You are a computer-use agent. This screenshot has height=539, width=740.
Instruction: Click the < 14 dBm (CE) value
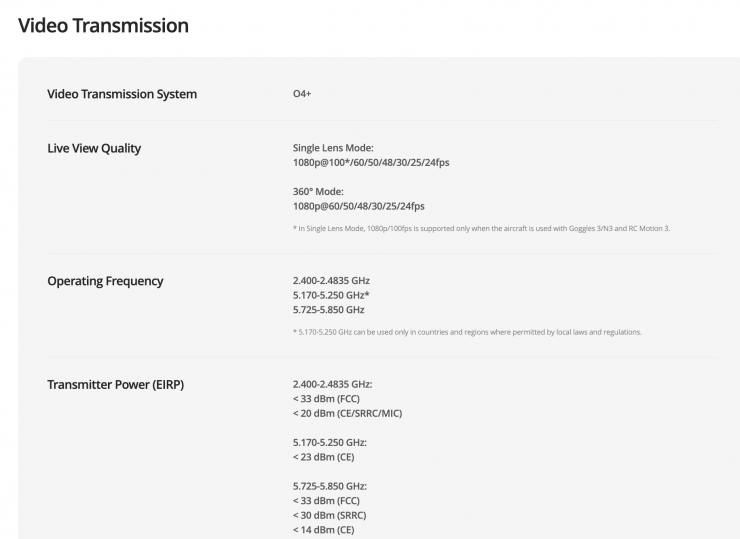click(323, 529)
